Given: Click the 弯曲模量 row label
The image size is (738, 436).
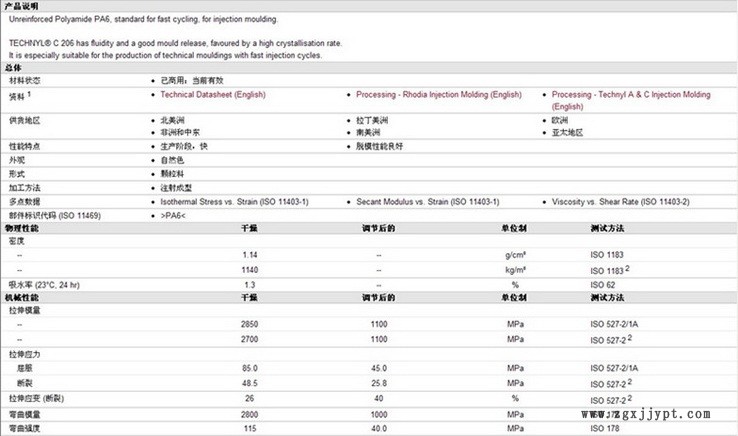Looking at the screenshot, I should click(24, 415).
